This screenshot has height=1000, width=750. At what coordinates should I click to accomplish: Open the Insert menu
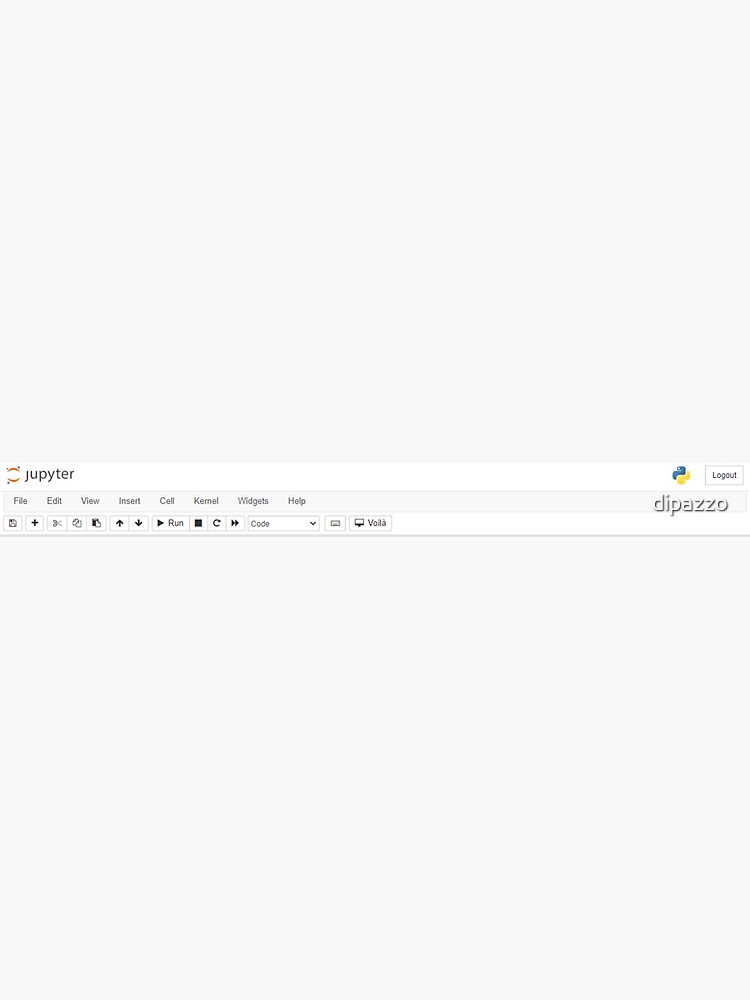pos(129,501)
